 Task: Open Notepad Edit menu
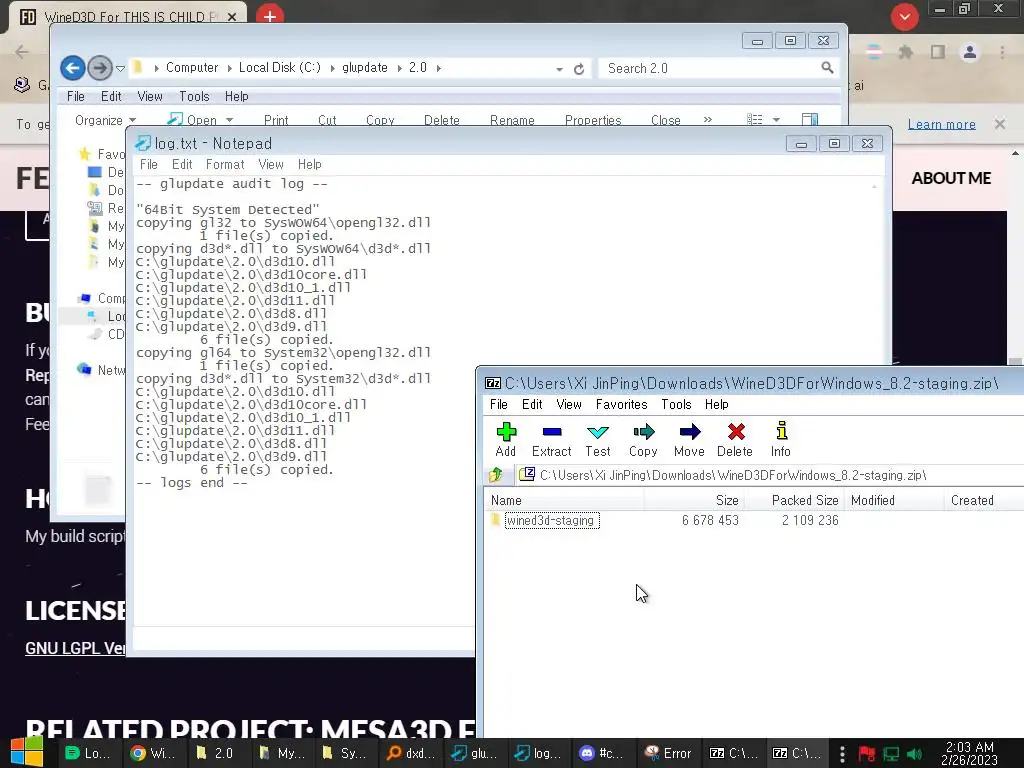(x=182, y=165)
